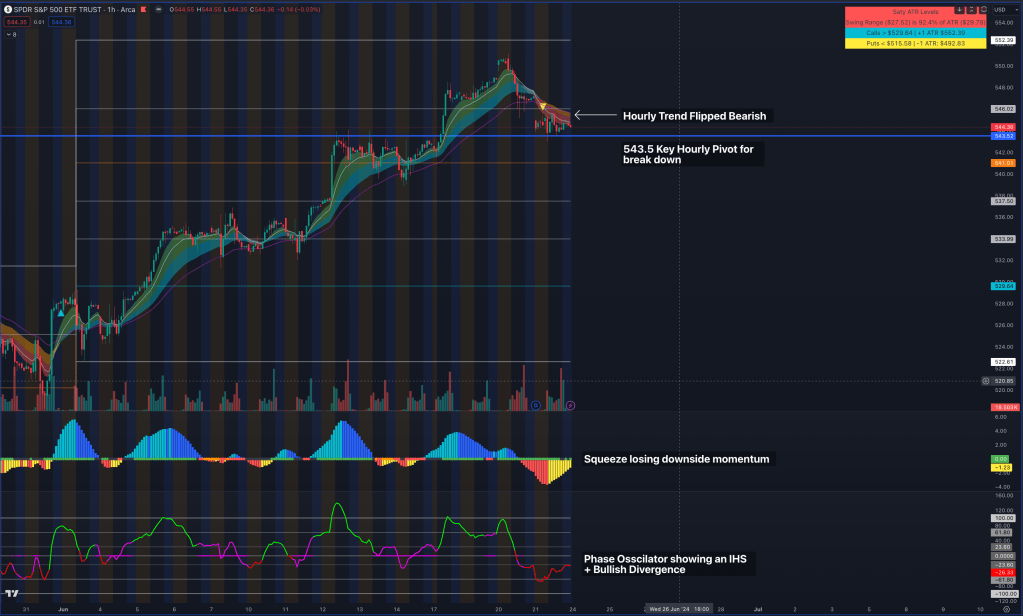Viewport: 1023px width, 616px height.
Task: Select the 543.5 Key Hourly Pivot text label
Action: point(688,153)
